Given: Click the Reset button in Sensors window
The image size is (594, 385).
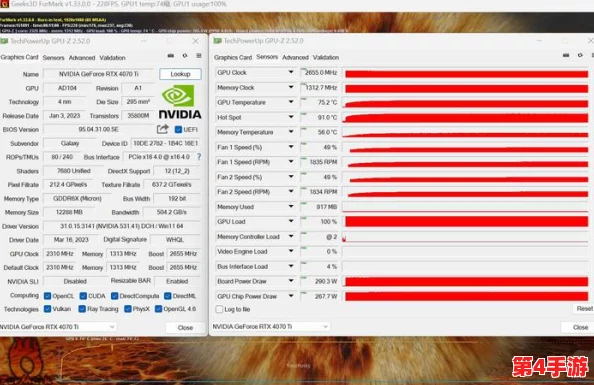Looking at the screenshot, I should click(x=584, y=308).
